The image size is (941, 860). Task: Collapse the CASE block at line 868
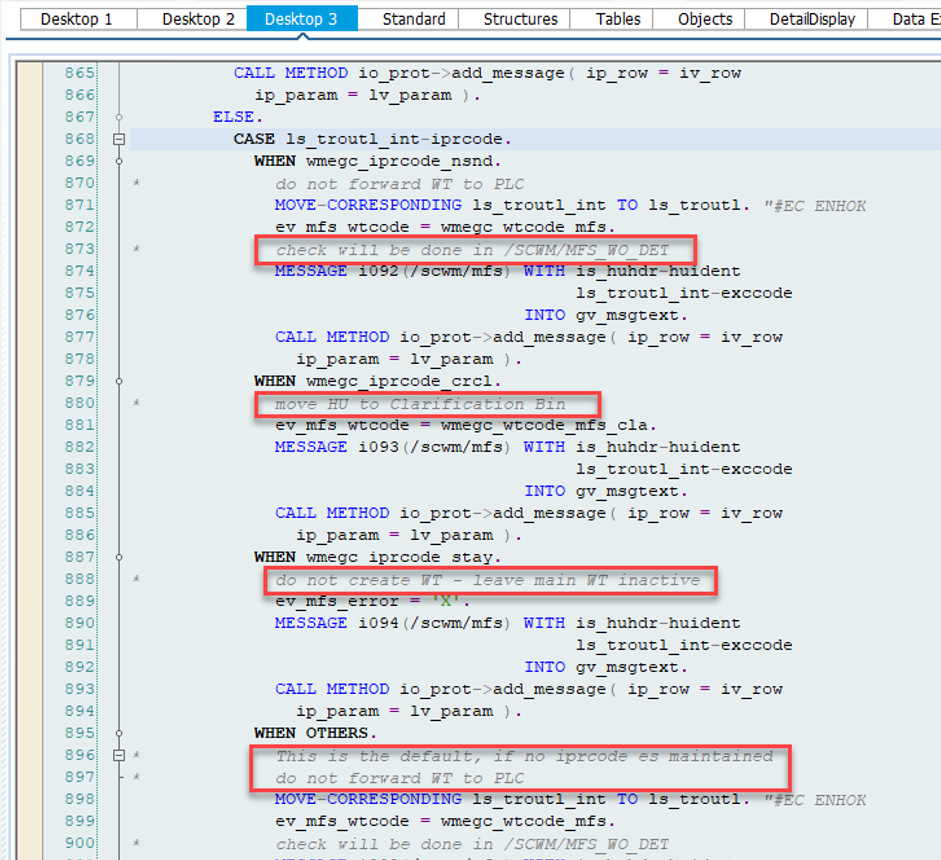119,139
